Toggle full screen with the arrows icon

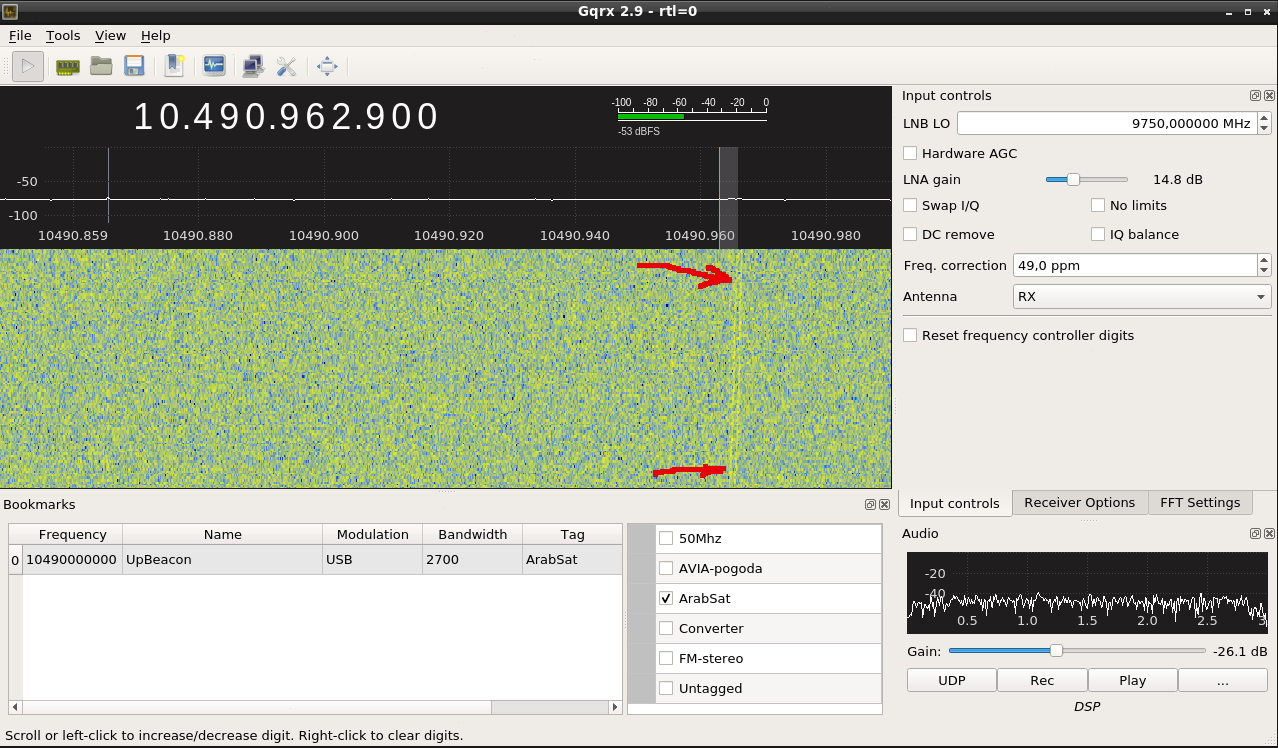327,67
